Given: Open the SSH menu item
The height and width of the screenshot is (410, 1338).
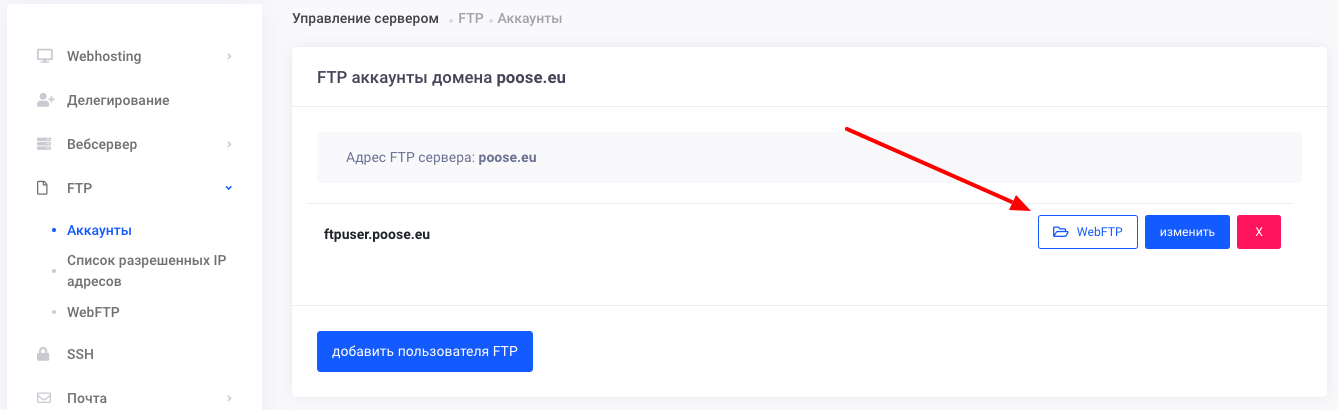Looking at the screenshot, I should point(80,354).
